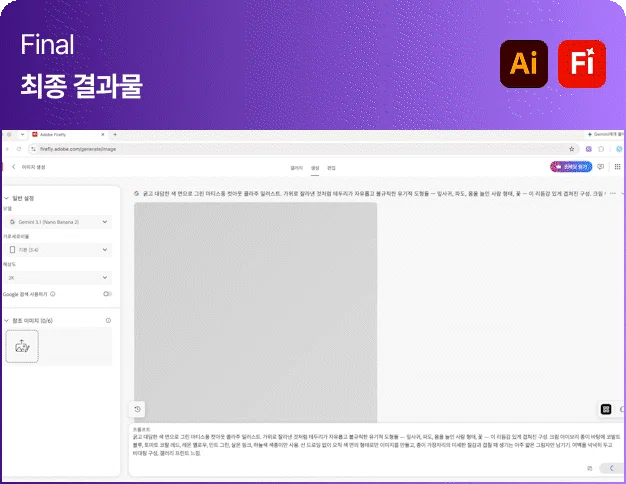The width and height of the screenshot is (626, 484).
Task: Click the site info icon in address bar
Action: coord(34,149)
